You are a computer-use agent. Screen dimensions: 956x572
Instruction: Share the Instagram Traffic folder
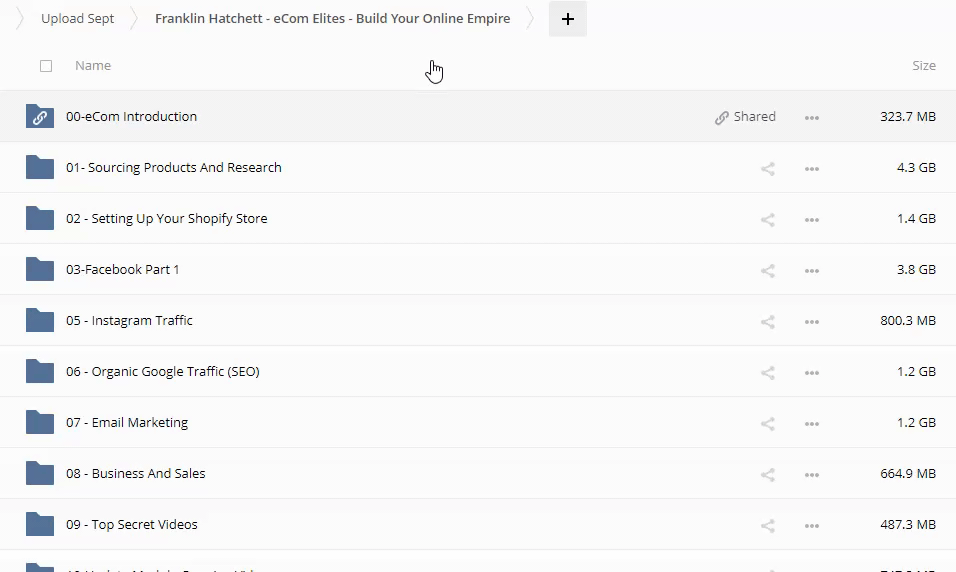[x=768, y=321]
